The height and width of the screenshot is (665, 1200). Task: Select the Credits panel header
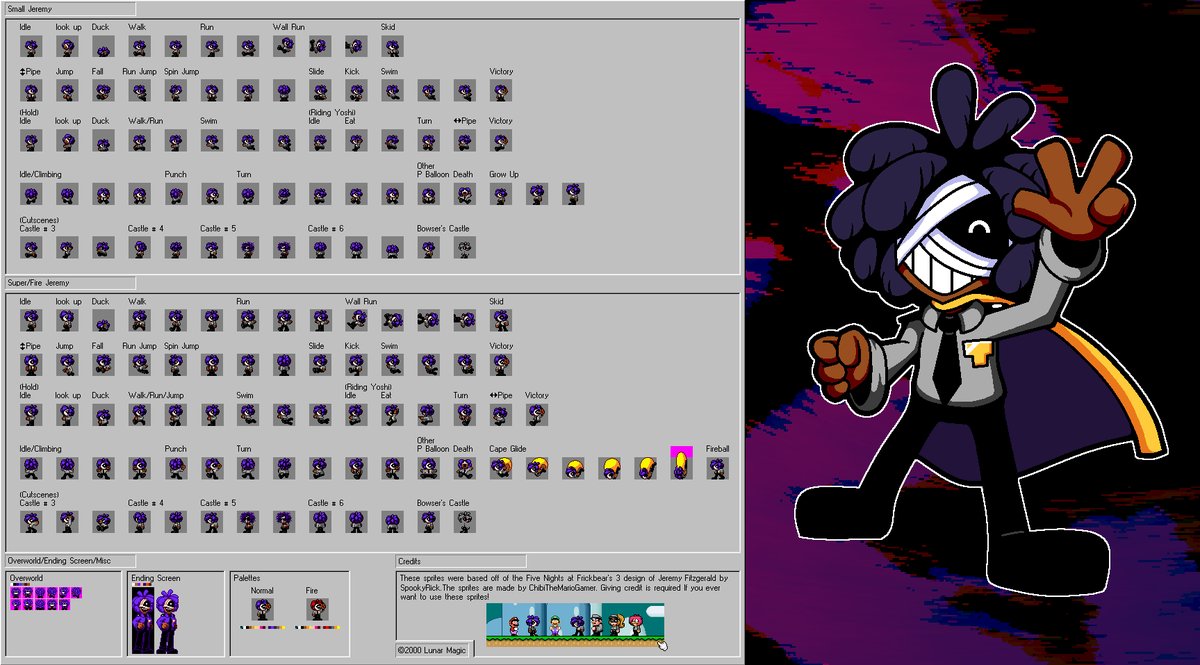[x=460, y=561]
